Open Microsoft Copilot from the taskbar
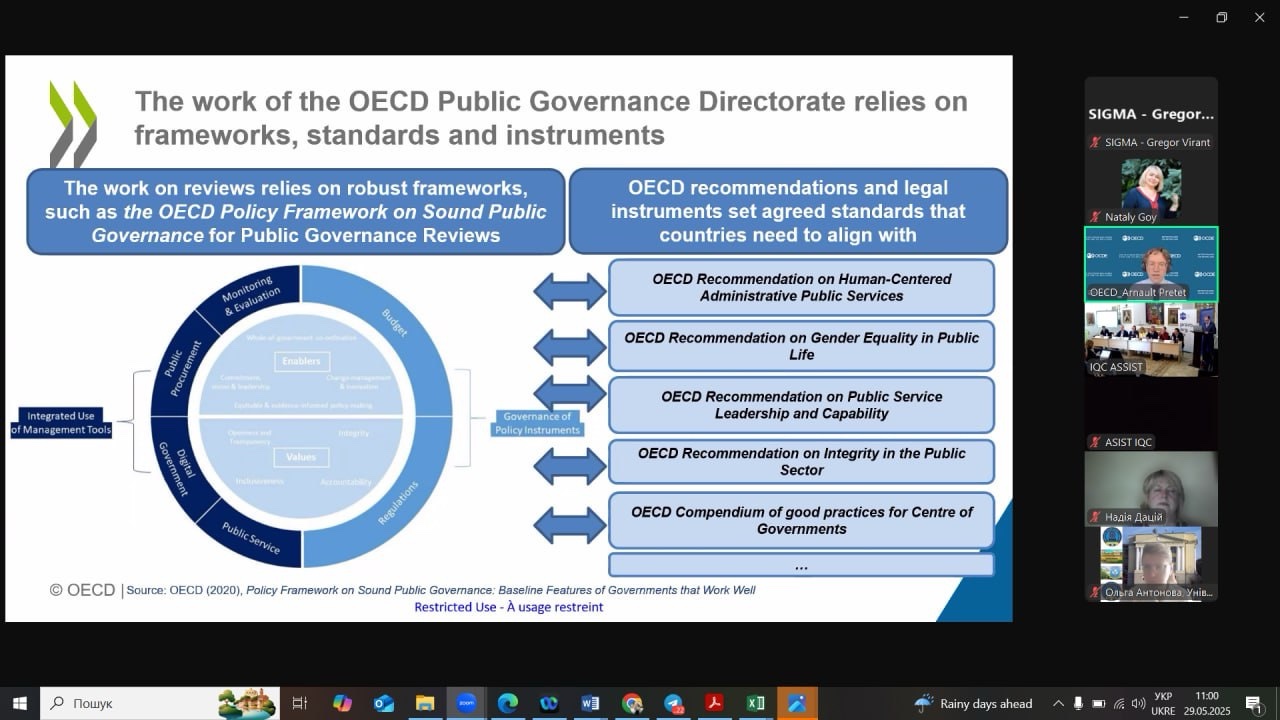Image resolution: width=1280 pixels, height=720 pixels. [342, 703]
